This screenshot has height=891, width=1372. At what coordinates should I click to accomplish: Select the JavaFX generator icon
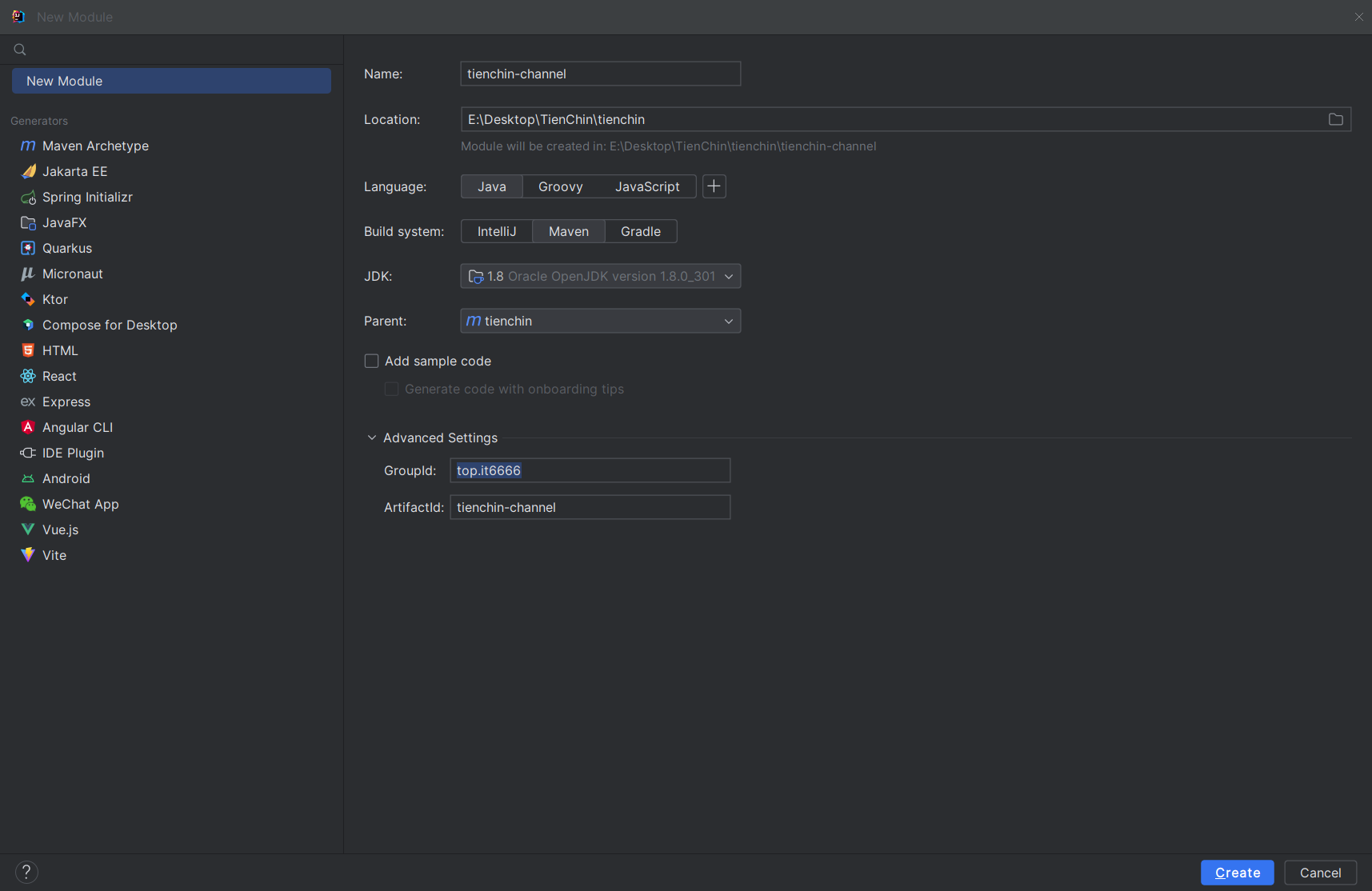click(x=28, y=222)
